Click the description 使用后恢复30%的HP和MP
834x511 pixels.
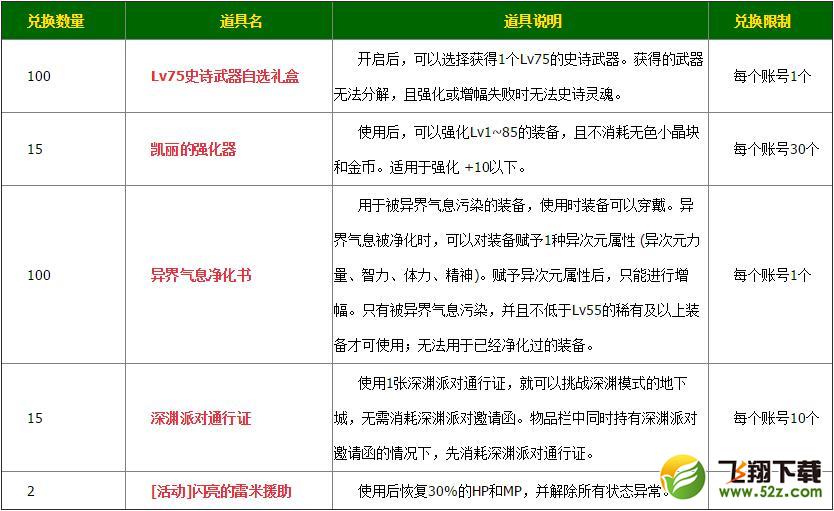513,491
